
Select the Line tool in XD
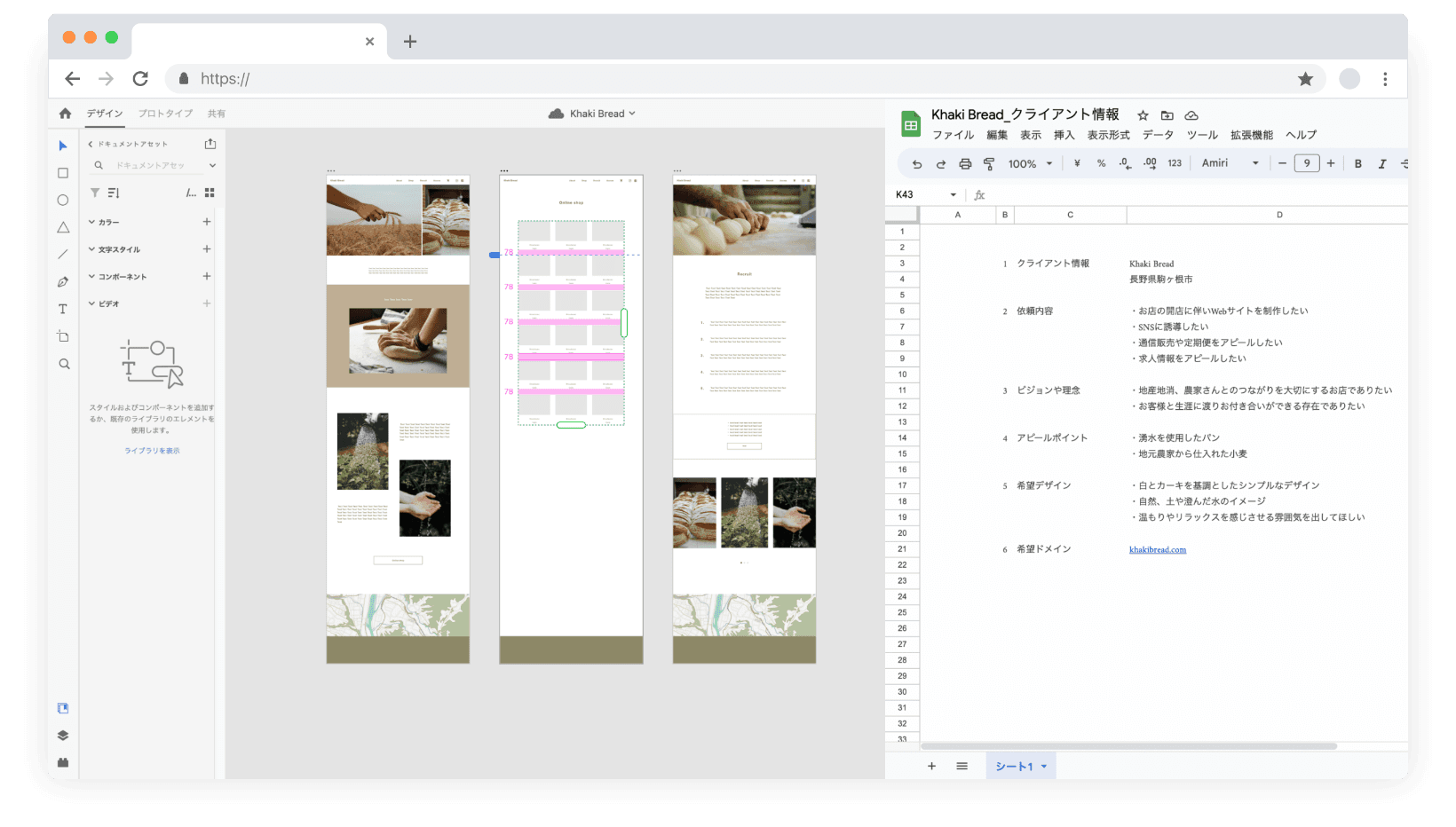pos(63,255)
